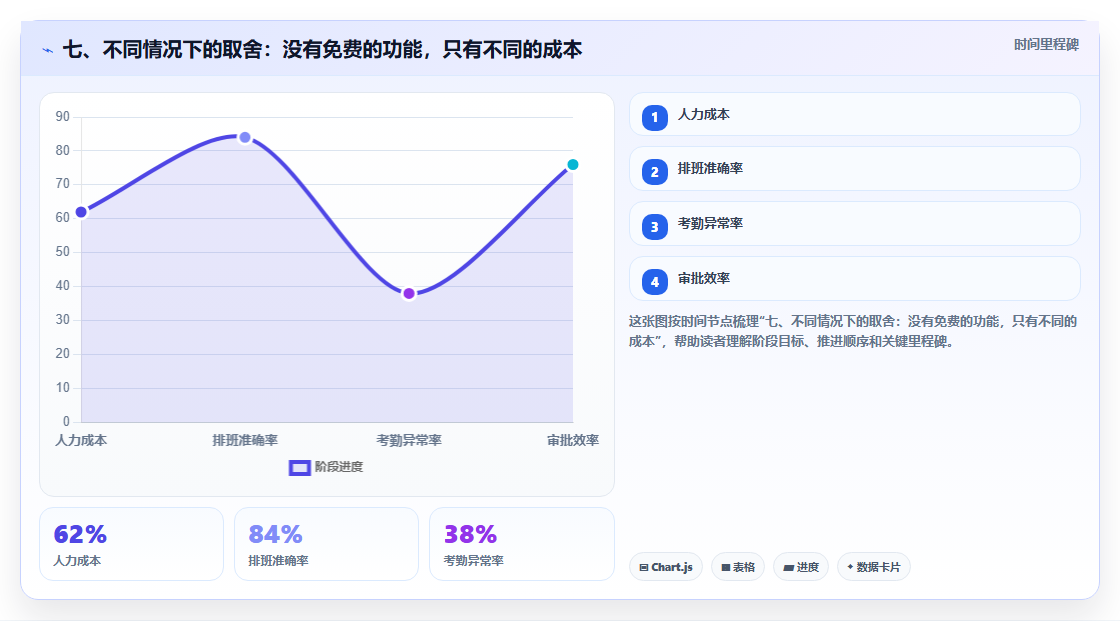The height and width of the screenshot is (621, 1120).
Task: Click numbered badge 2 for 排班准确率
Action: pyautogui.click(x=654, y=172)
